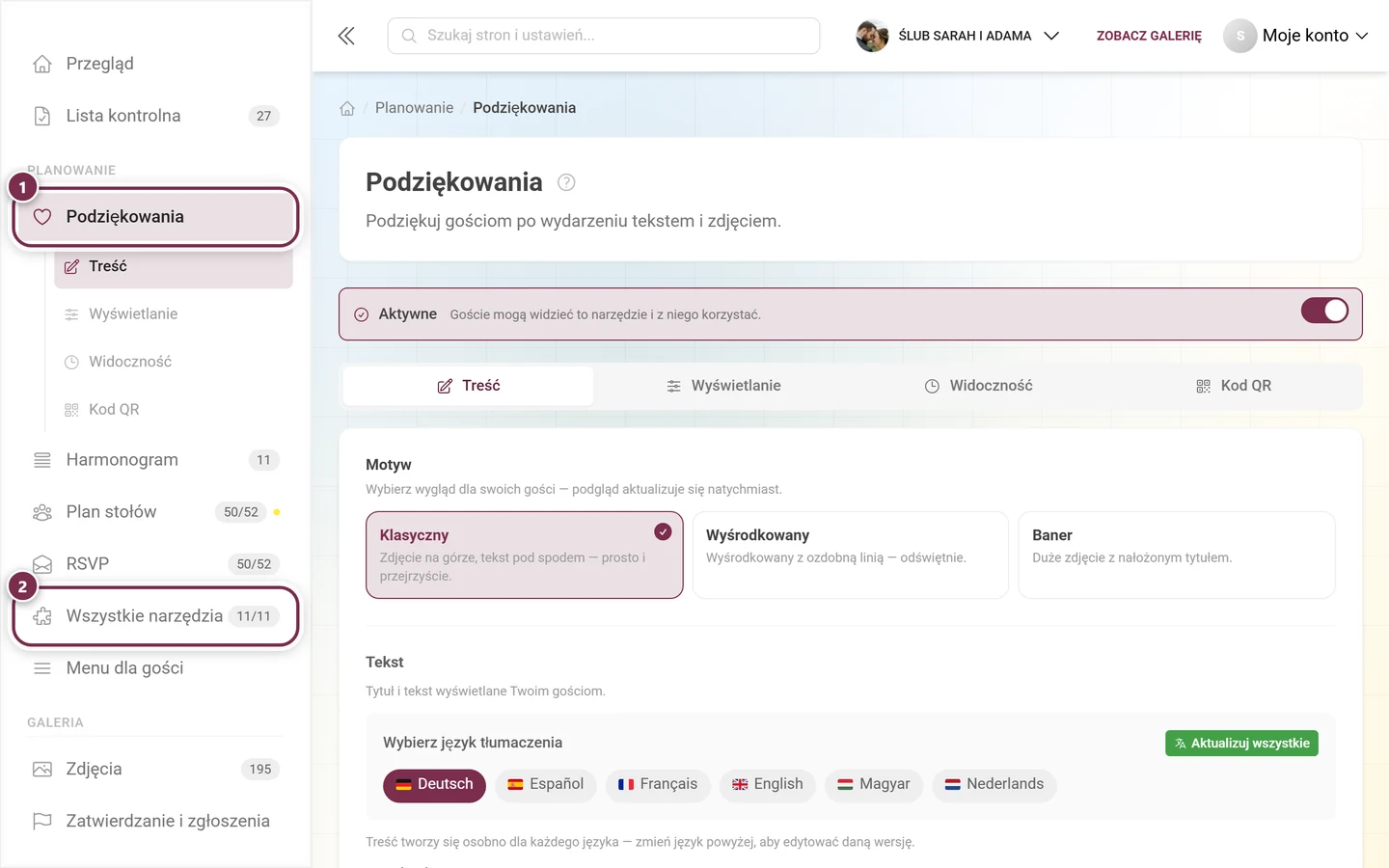This screenshot has width=1389, height=868.
Task: Select the Klasyczny theme card
Action: pos(525,555)
